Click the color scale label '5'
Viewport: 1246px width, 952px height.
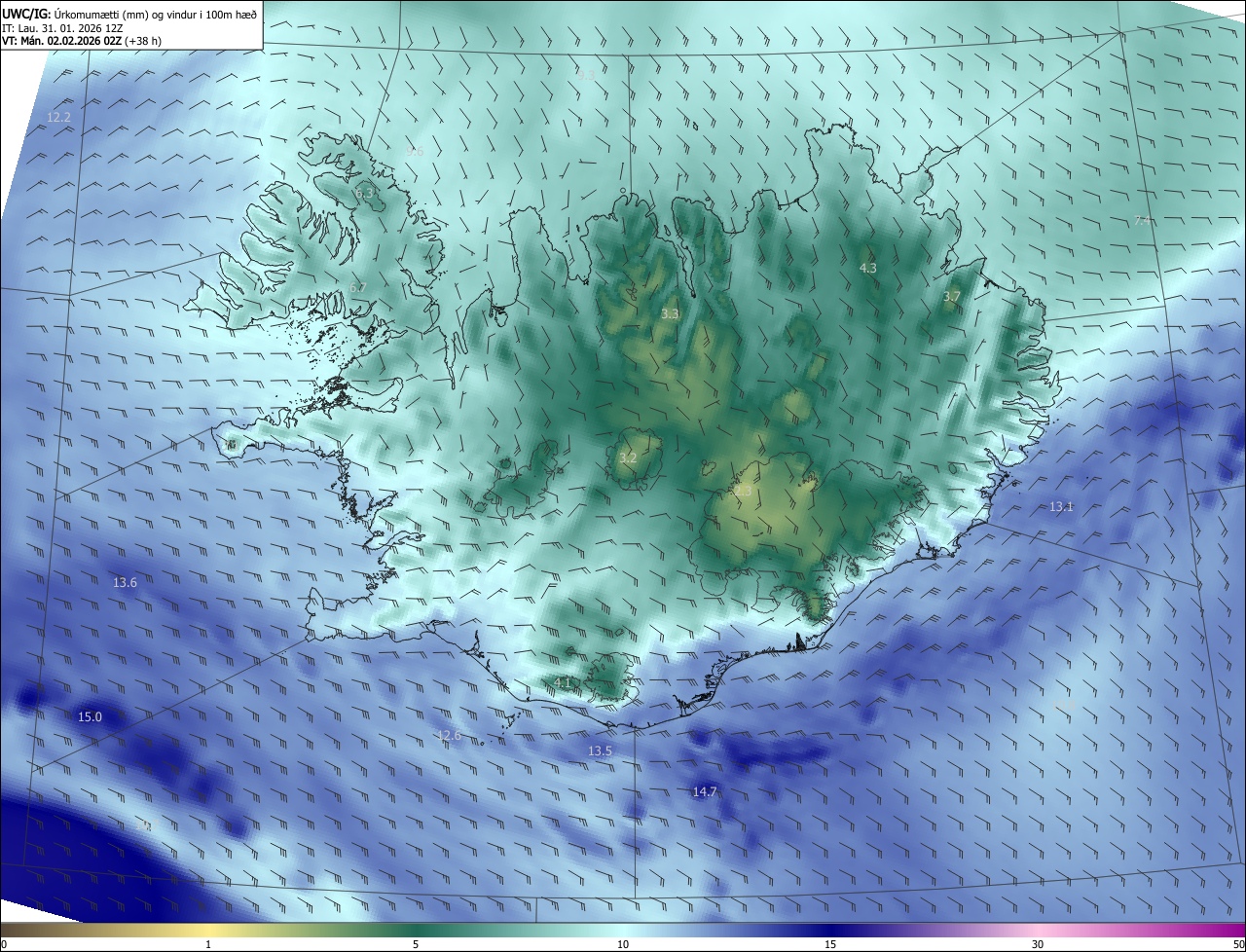(x=416, y=944)
